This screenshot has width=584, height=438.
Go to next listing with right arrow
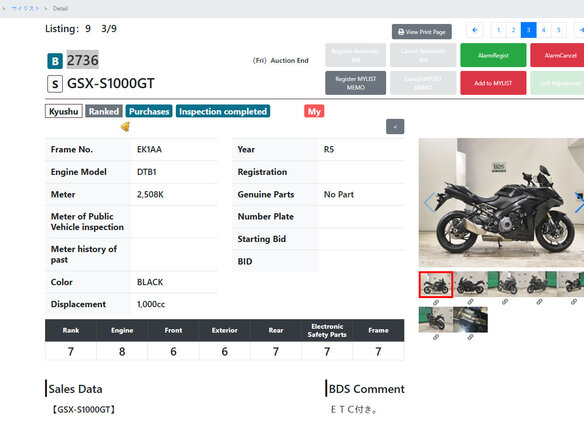coord(580,30)
